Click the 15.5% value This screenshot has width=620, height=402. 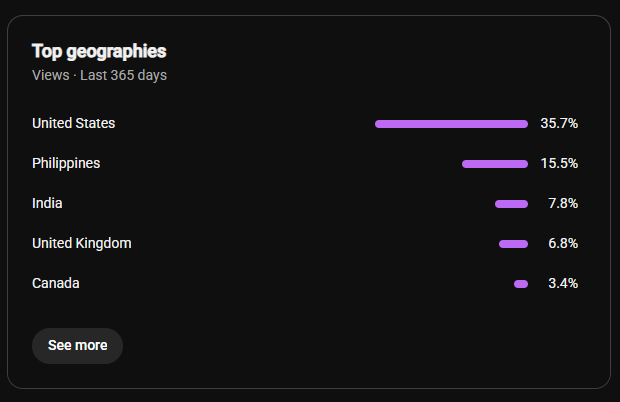(x=559, y=163)
